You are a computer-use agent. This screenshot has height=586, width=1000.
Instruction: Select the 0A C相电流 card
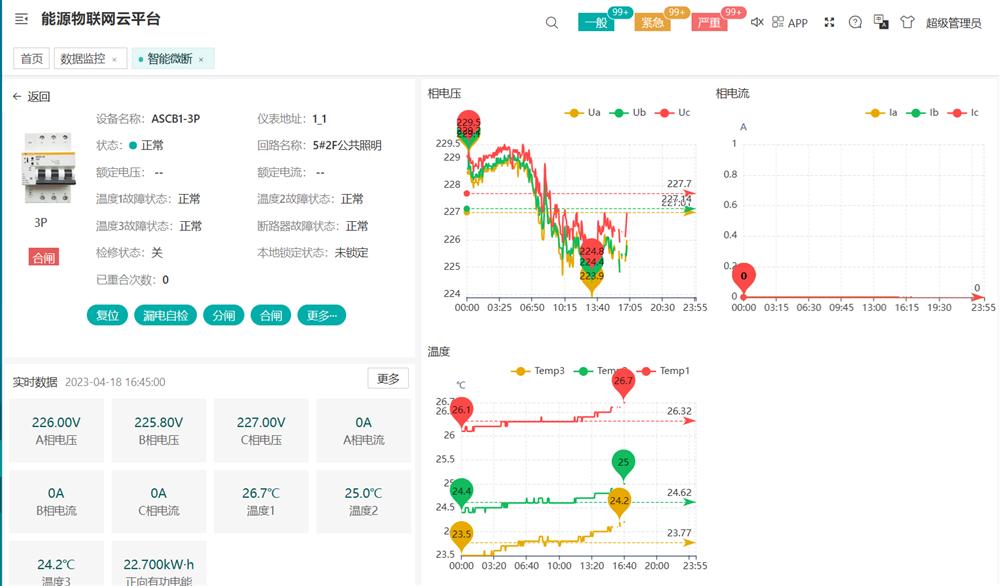coord(159,501)
